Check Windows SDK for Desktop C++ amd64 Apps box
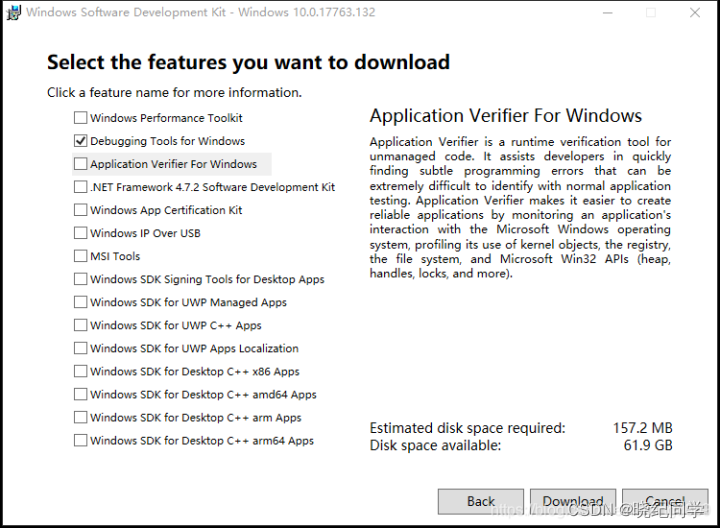The height and width of the screenshot is (528, 720). tap(80, 394)
